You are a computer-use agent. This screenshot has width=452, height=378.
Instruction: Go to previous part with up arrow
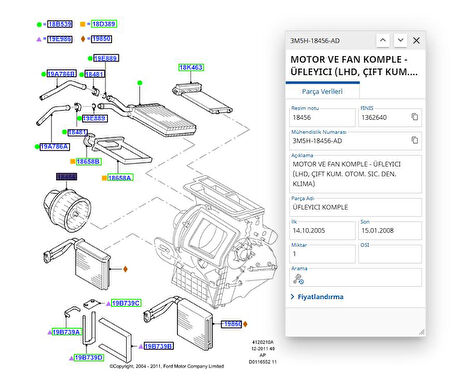(383, 40)
